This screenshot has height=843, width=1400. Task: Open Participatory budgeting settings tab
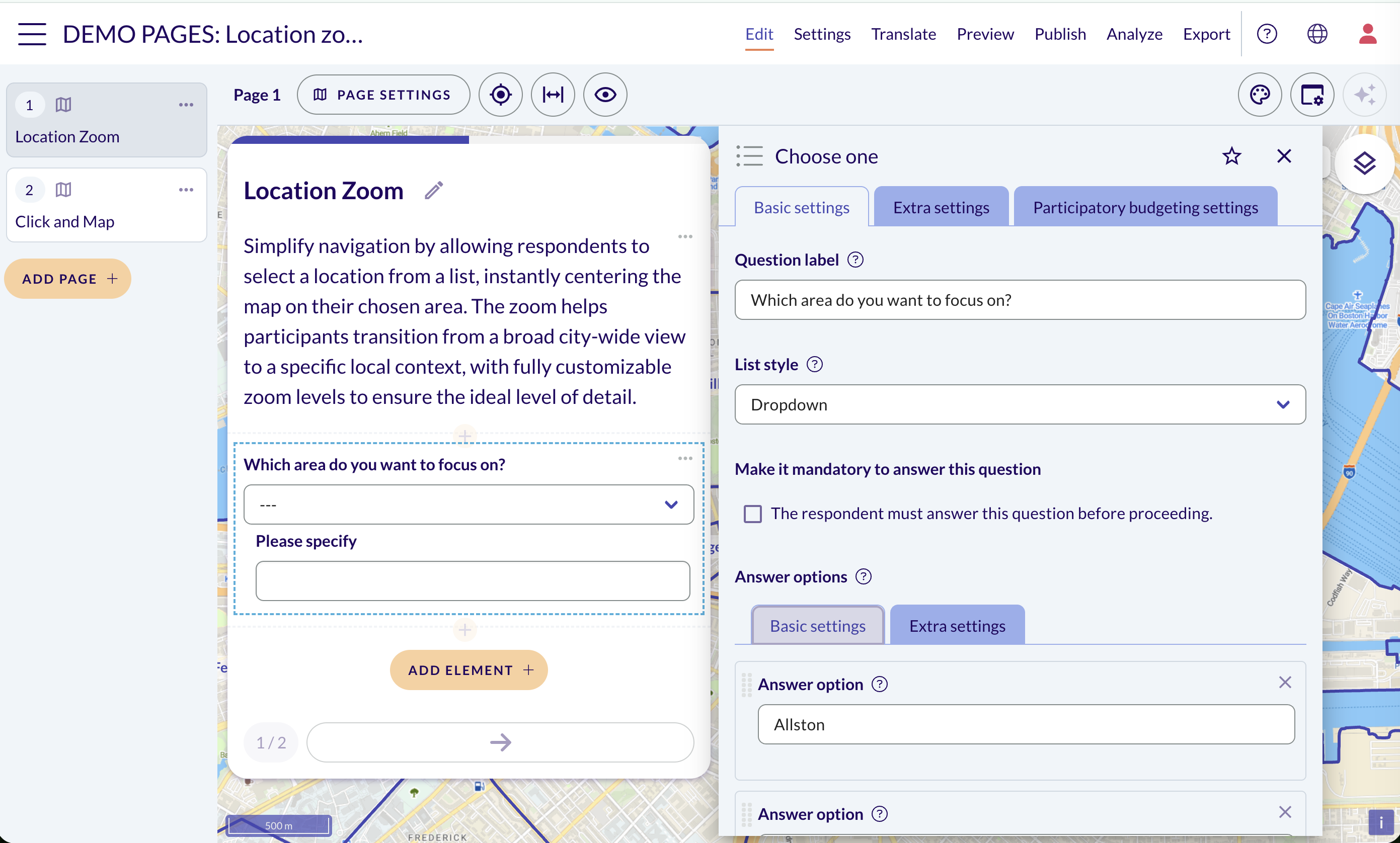click(x=1145, y=207)
